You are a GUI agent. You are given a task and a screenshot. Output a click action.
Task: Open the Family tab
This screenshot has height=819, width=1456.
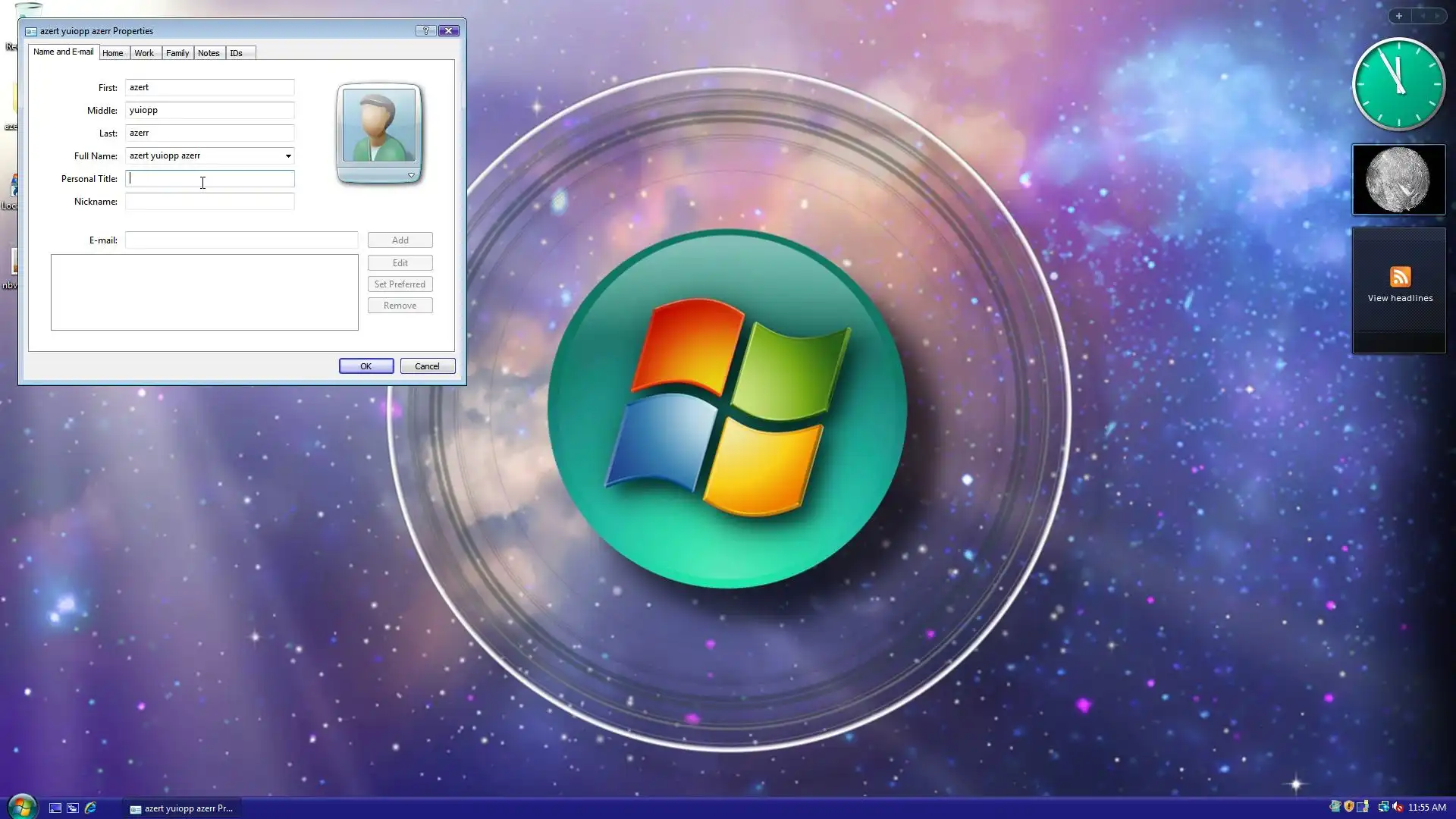click(177, 53)
